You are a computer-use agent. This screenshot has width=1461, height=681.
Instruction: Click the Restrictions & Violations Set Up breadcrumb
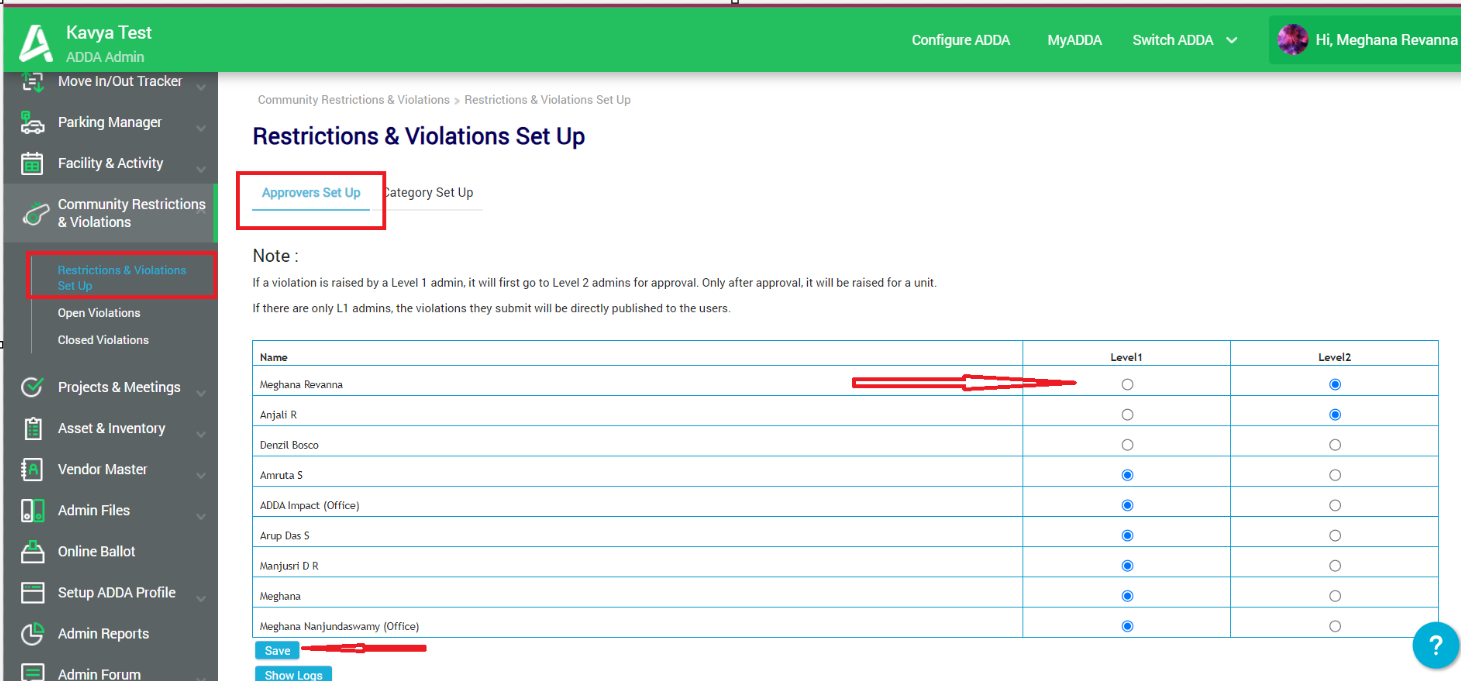tap(548, 100)
